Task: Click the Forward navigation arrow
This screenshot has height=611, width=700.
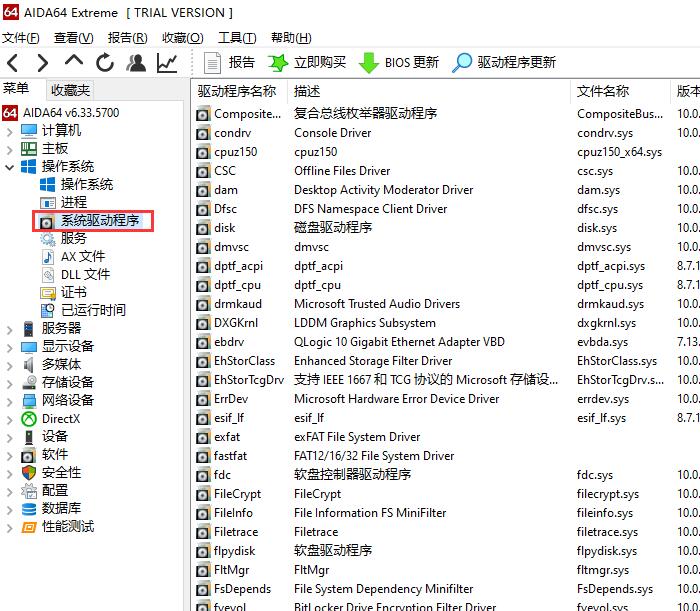Action: coord(42,63)
